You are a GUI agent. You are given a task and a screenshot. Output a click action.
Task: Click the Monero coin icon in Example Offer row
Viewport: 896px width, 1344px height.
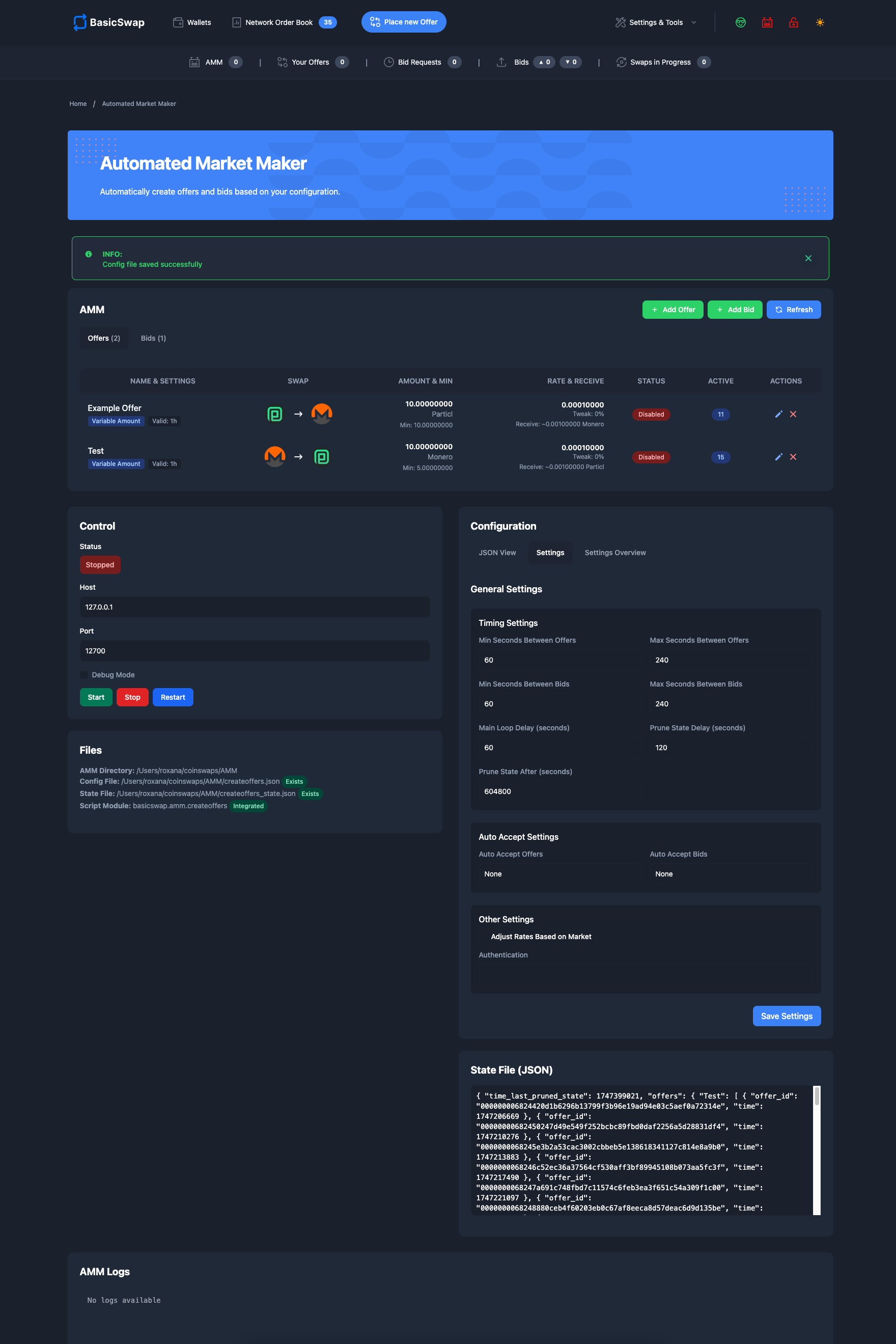point(322,414)
